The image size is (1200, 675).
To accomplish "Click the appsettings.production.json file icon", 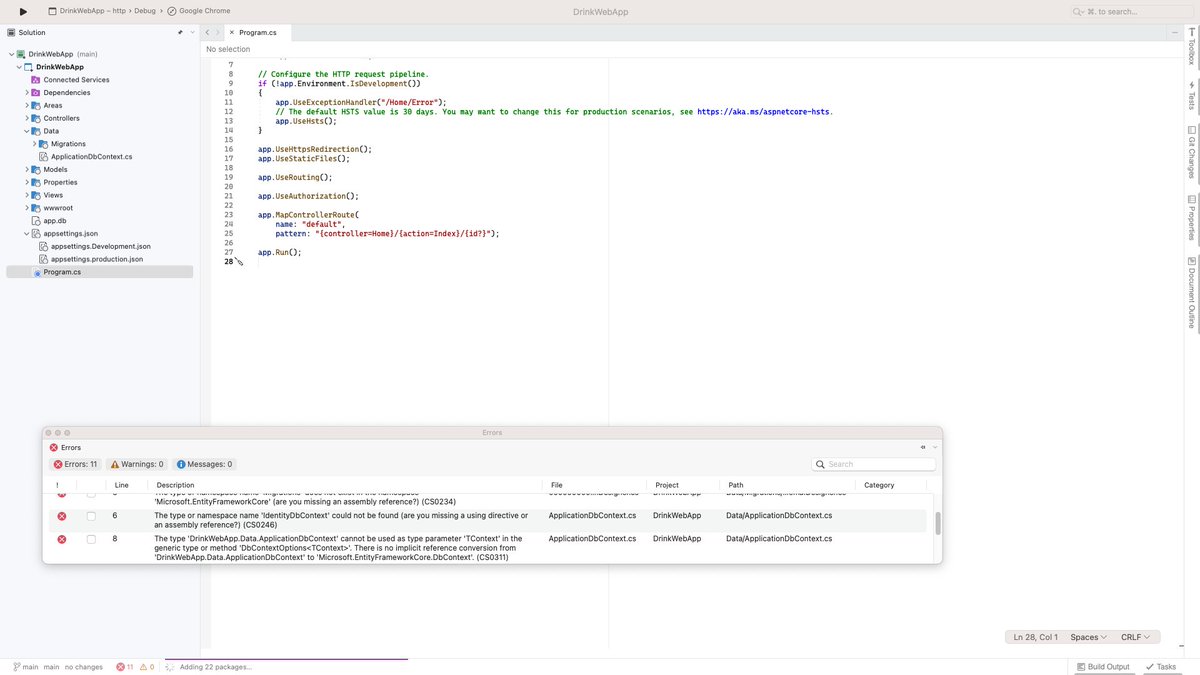I will [44, 259].
